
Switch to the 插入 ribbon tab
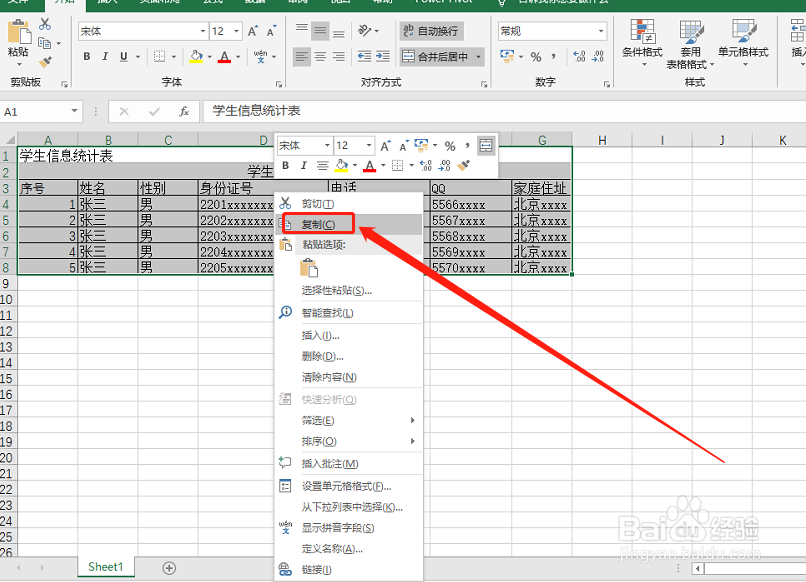108,3
